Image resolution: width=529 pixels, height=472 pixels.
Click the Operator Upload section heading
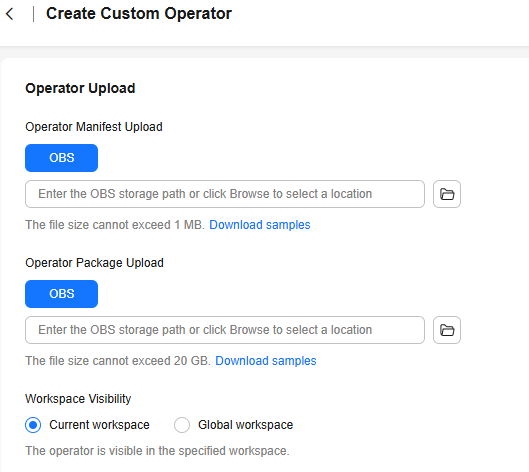pos(80,88)
